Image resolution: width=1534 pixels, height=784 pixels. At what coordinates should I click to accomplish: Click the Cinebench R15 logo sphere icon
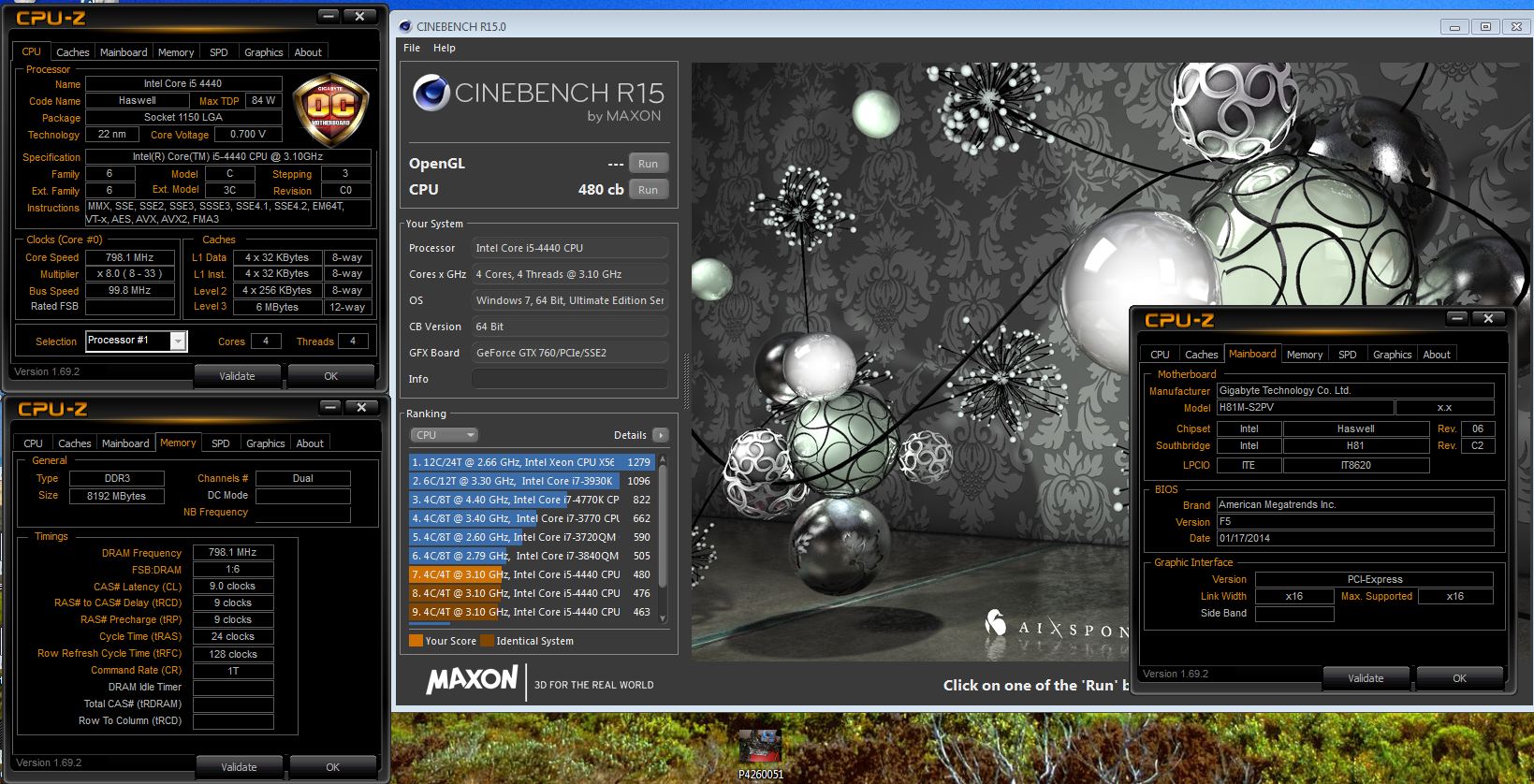[431, 94]
